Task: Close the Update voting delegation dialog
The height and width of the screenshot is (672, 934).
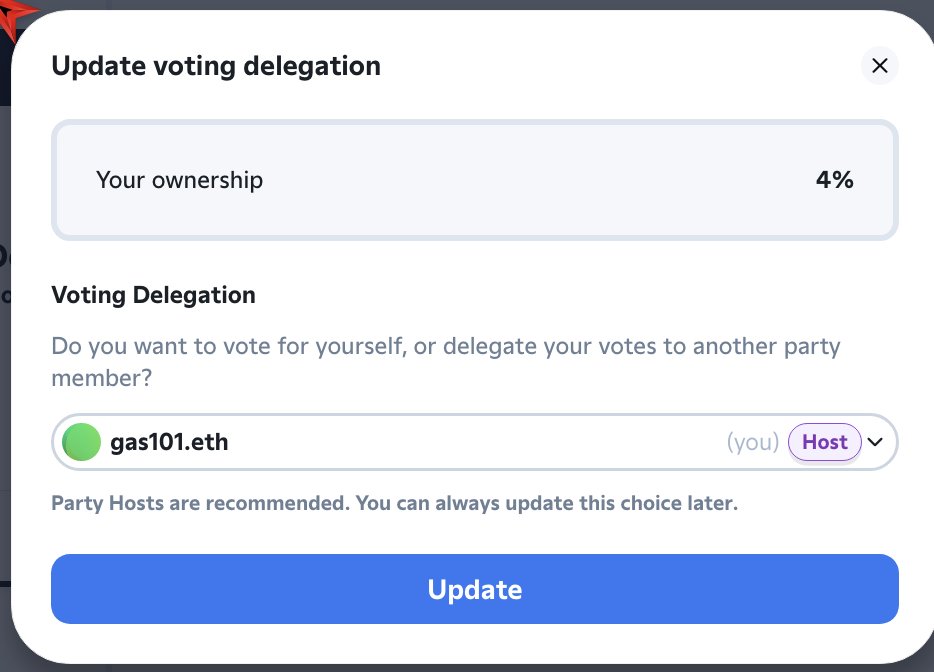Action: coord(879,66)
